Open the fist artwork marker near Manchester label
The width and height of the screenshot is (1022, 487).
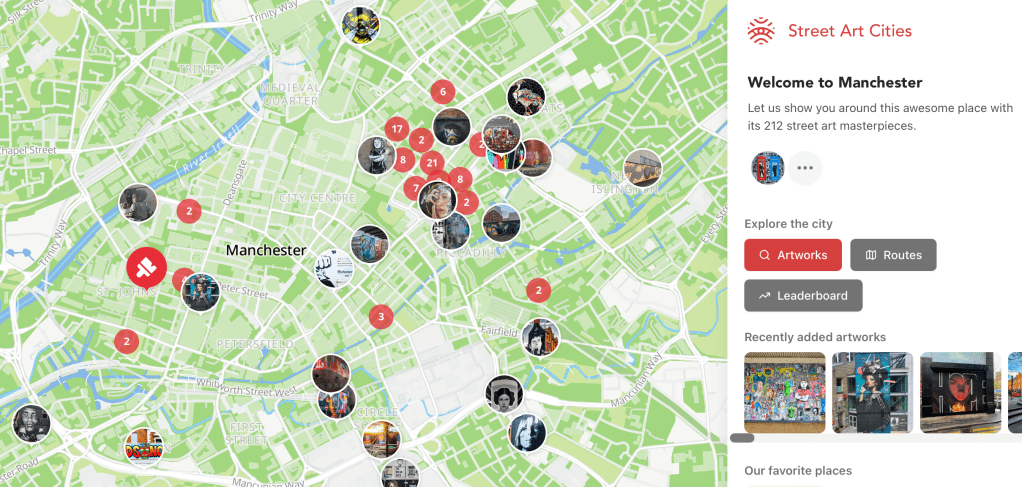coord(334,269)
